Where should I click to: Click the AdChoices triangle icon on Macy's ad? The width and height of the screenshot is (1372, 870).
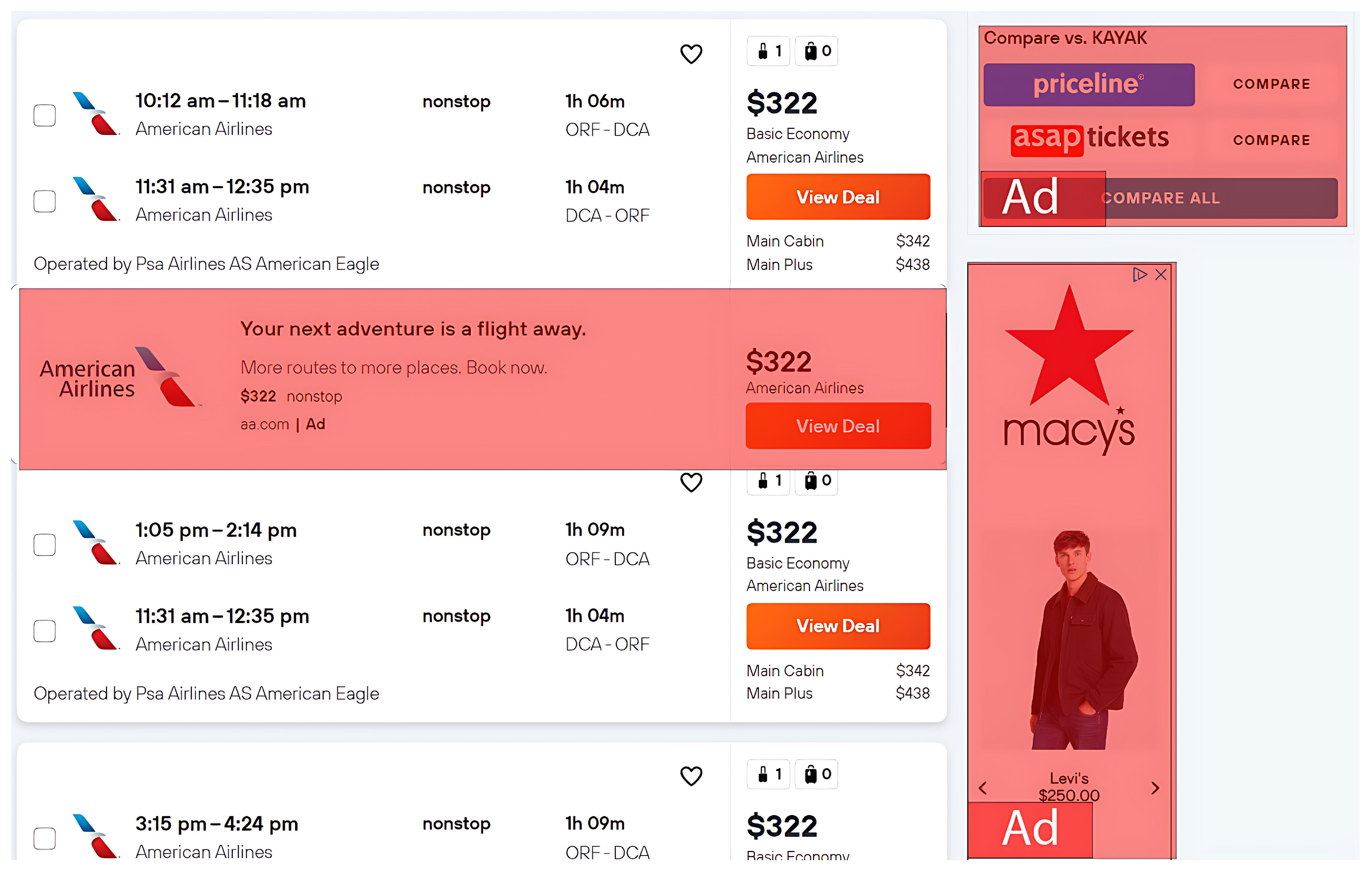click(1139, 275)
